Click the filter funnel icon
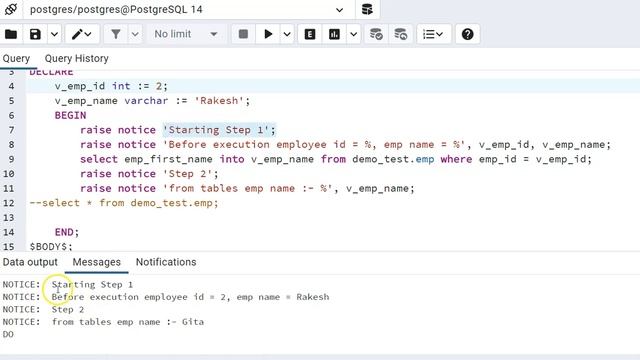Screen dimensions: 640x360 tap(116, 34)
